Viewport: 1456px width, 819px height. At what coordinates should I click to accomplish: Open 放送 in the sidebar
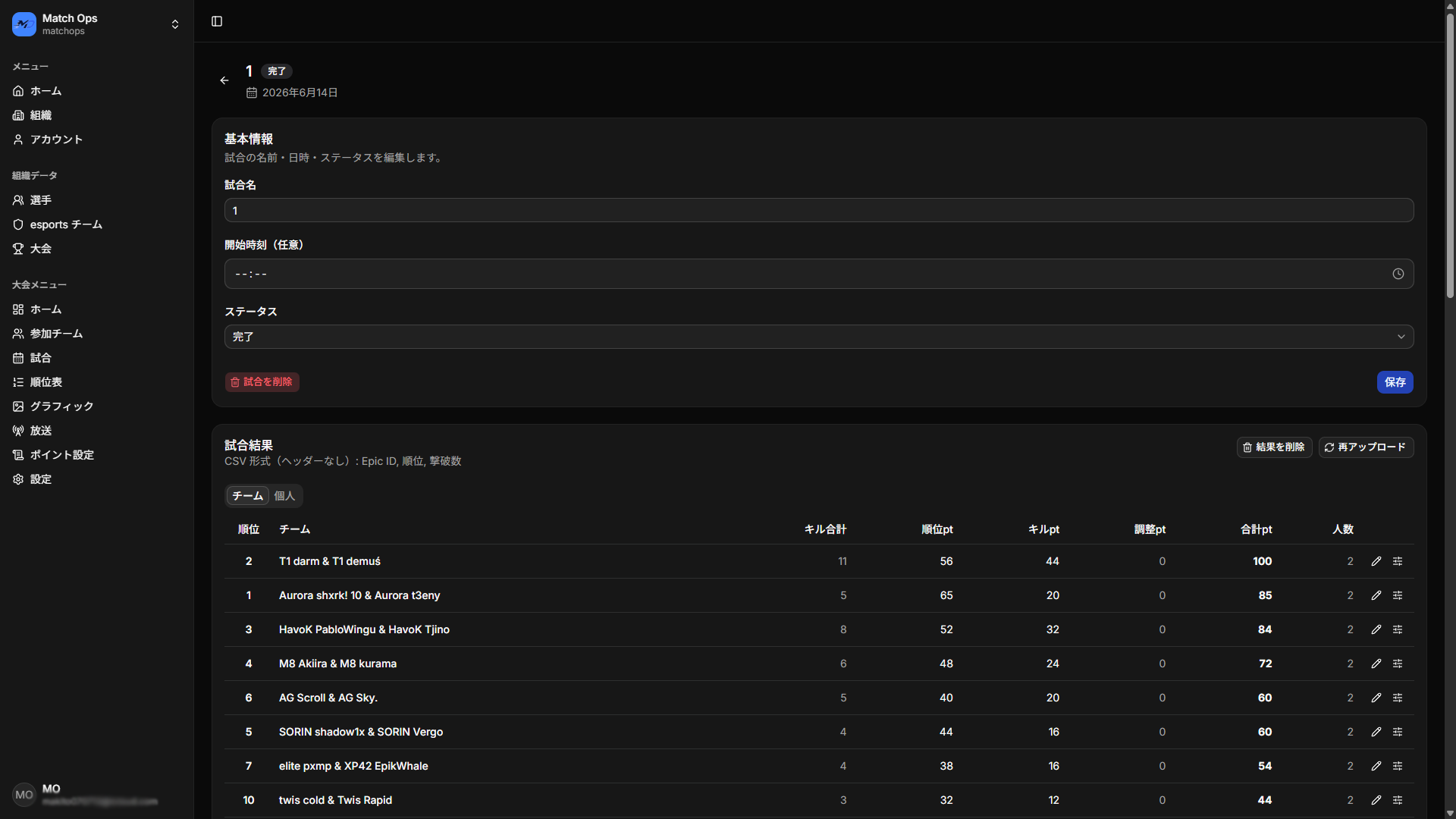pos(97,431)
